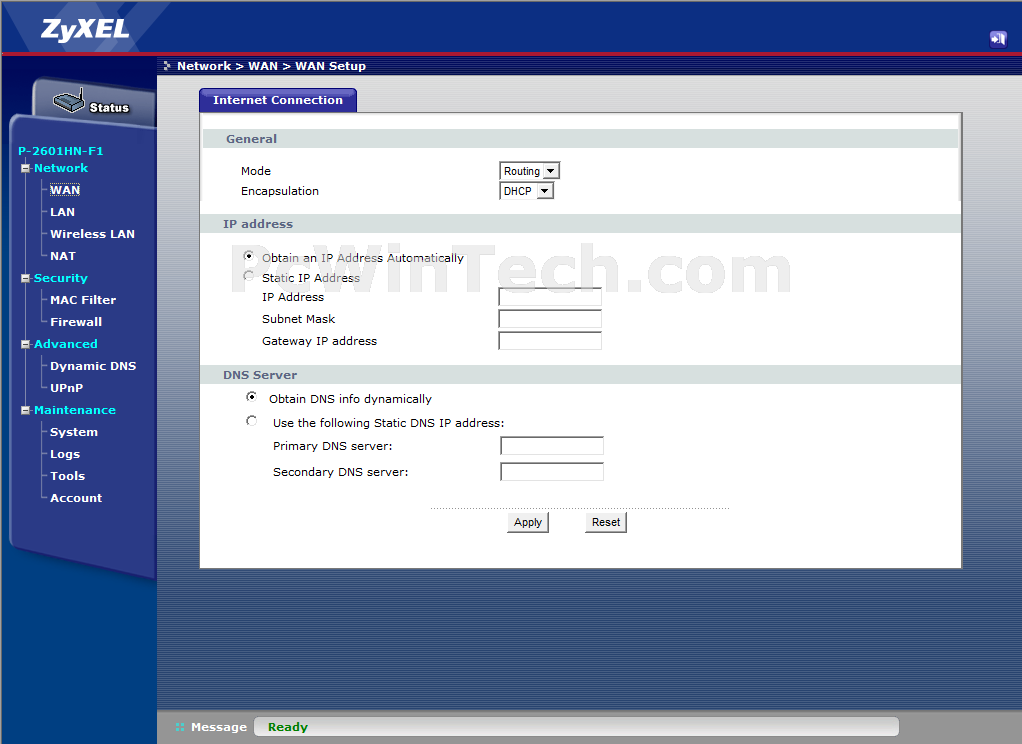Open the MAC Filter page
Image resolution: width=1022 pixels, height=744 pixels.
point(83,300)
